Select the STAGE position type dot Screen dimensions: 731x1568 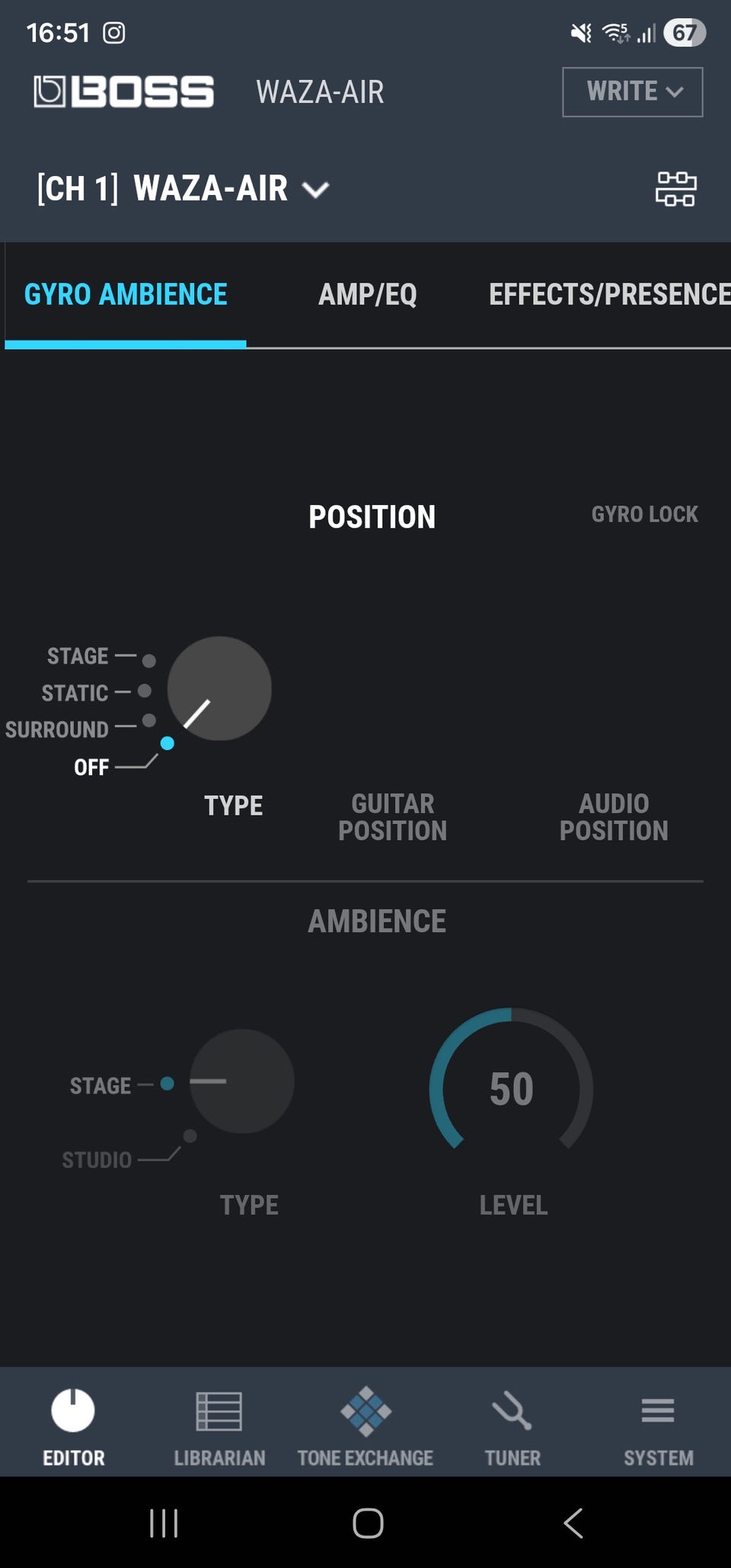pyautogui.click(x=149, y=661)
